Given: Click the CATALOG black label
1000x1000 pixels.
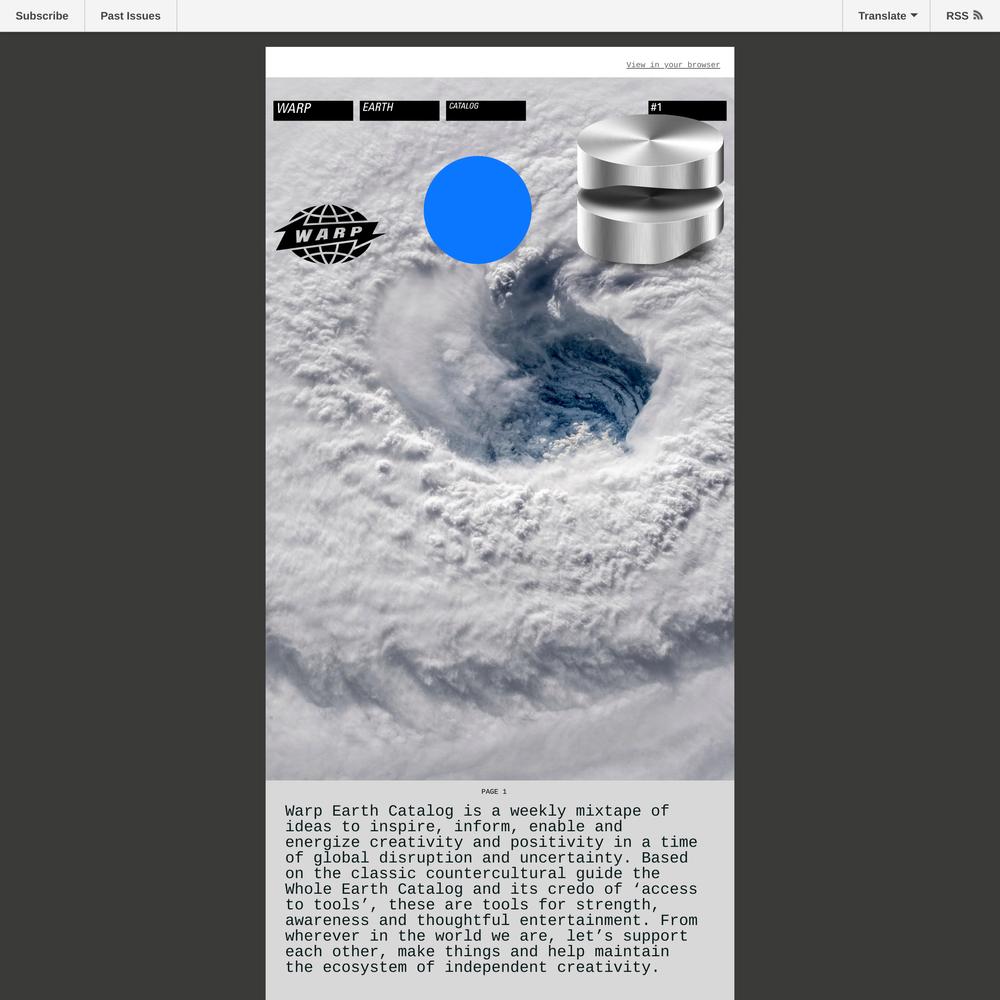Looking at the screenshot, I should [x=486, y=110].
